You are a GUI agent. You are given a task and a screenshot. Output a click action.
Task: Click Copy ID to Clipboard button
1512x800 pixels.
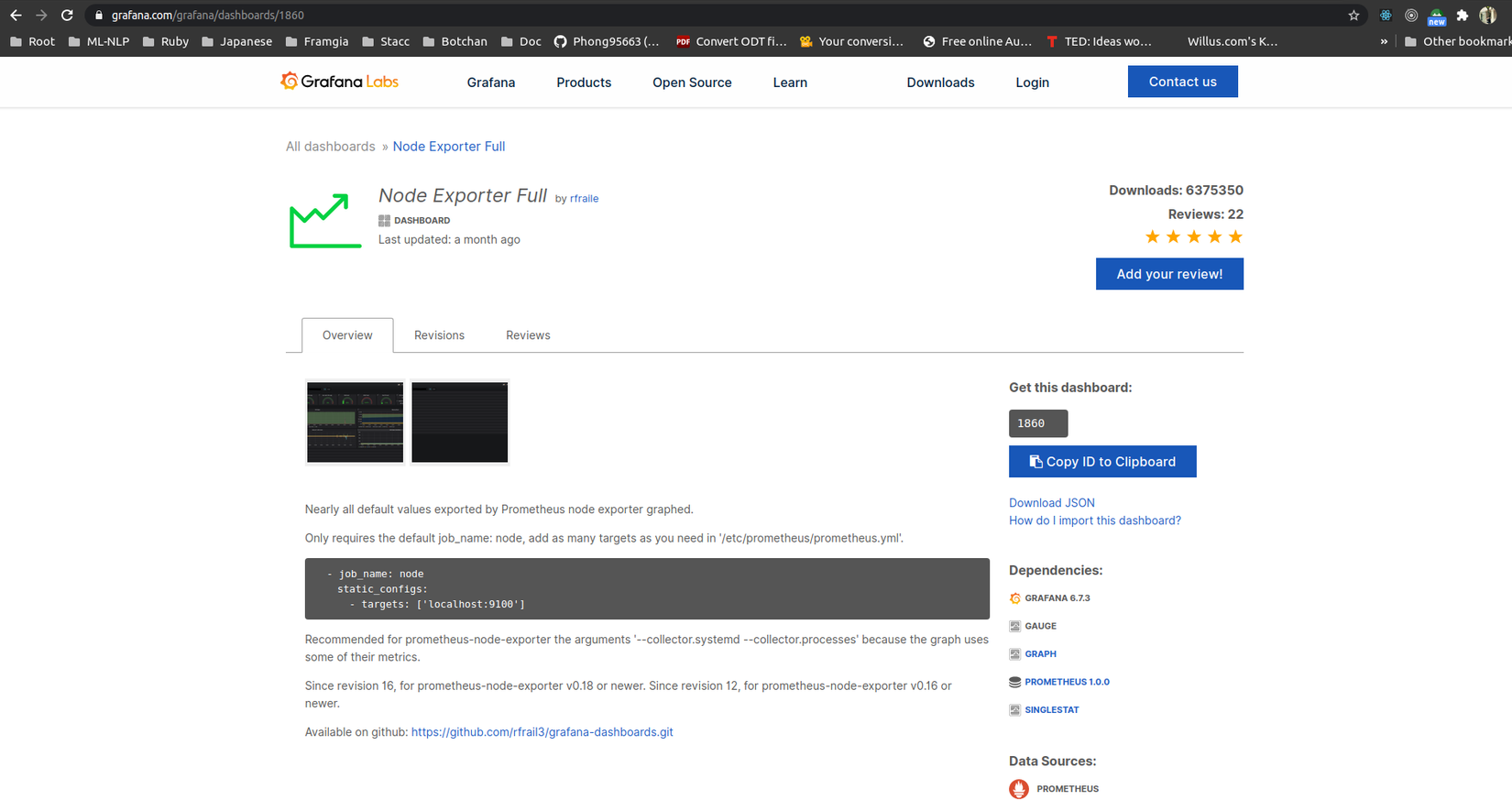pos(1102,462)
